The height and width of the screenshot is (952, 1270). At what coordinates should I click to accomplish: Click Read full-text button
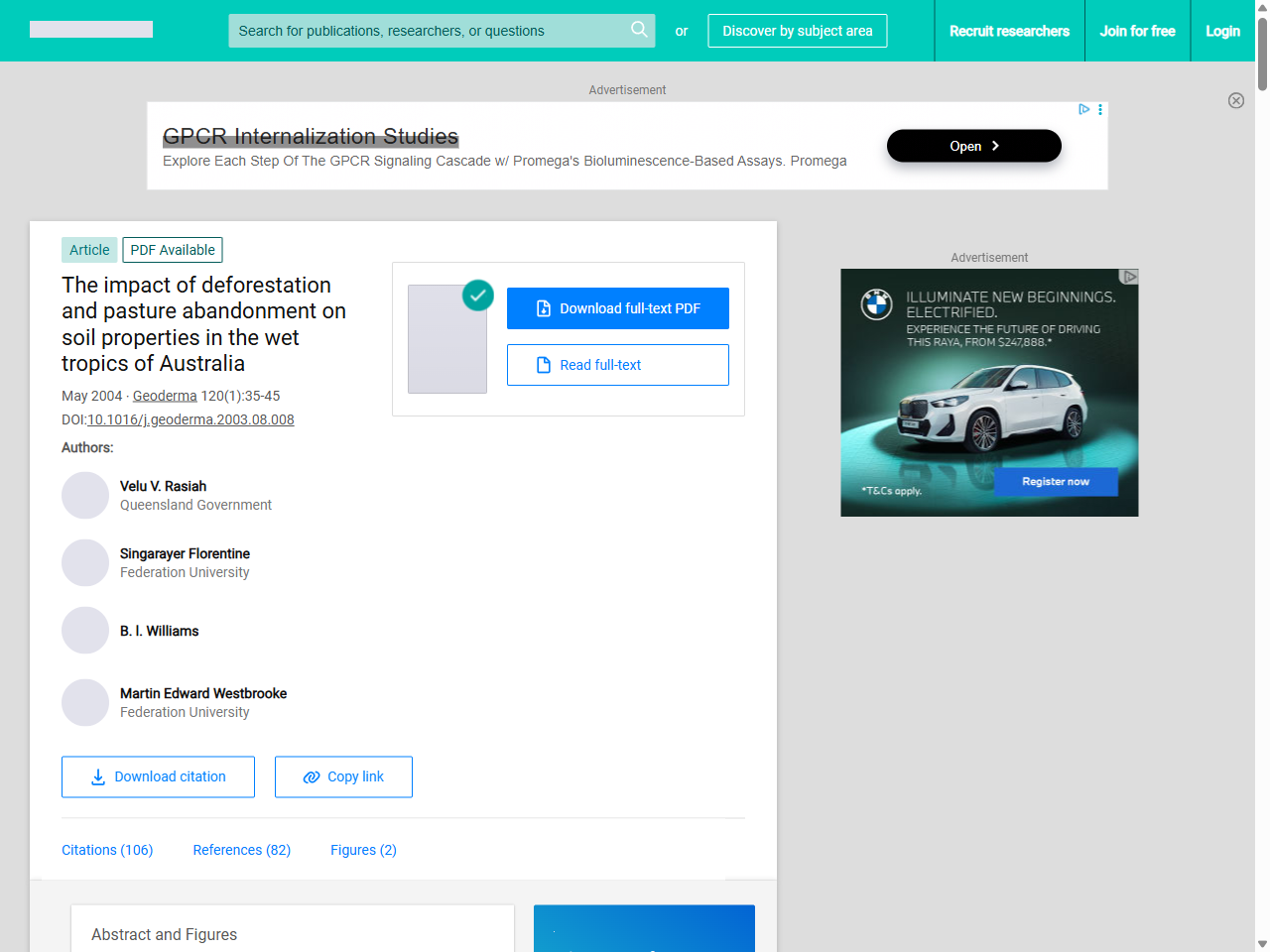pyautogui.click(x=617, y=365)
